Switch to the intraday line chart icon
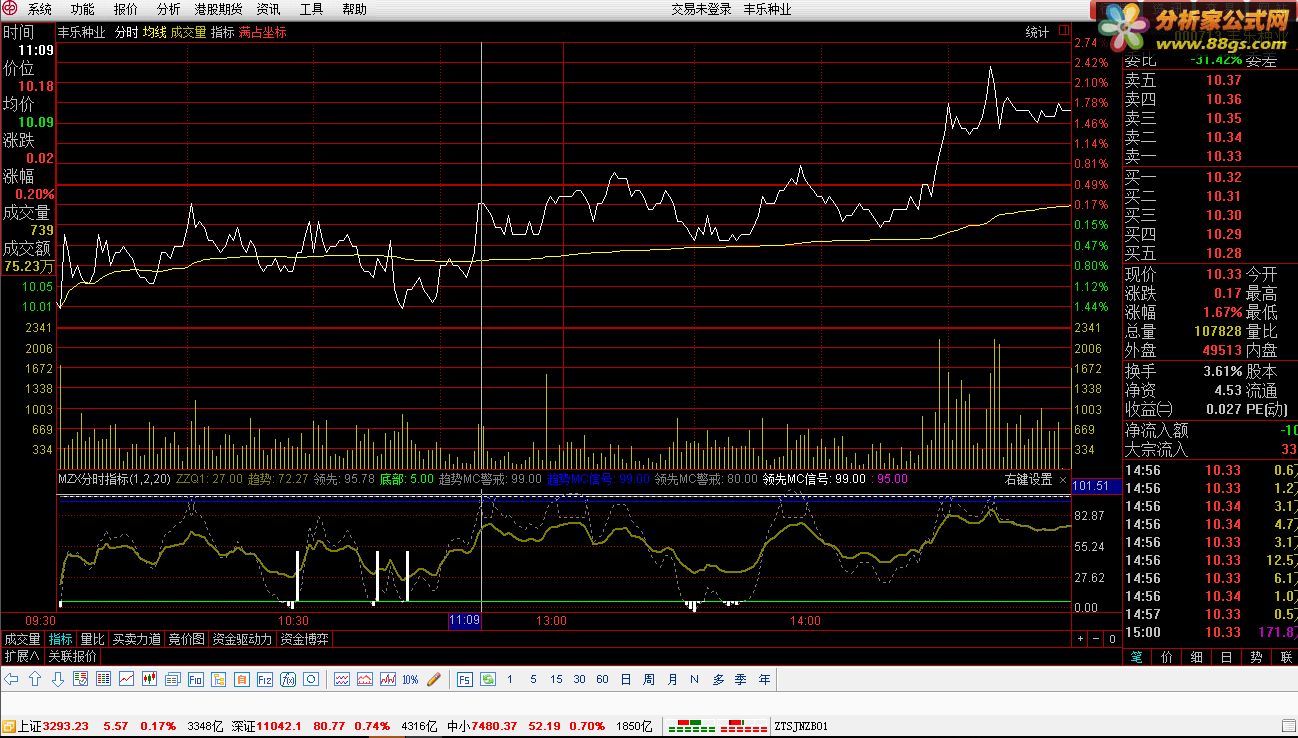1298x738 pixels. pyautogui.click(x=127, y=679)
